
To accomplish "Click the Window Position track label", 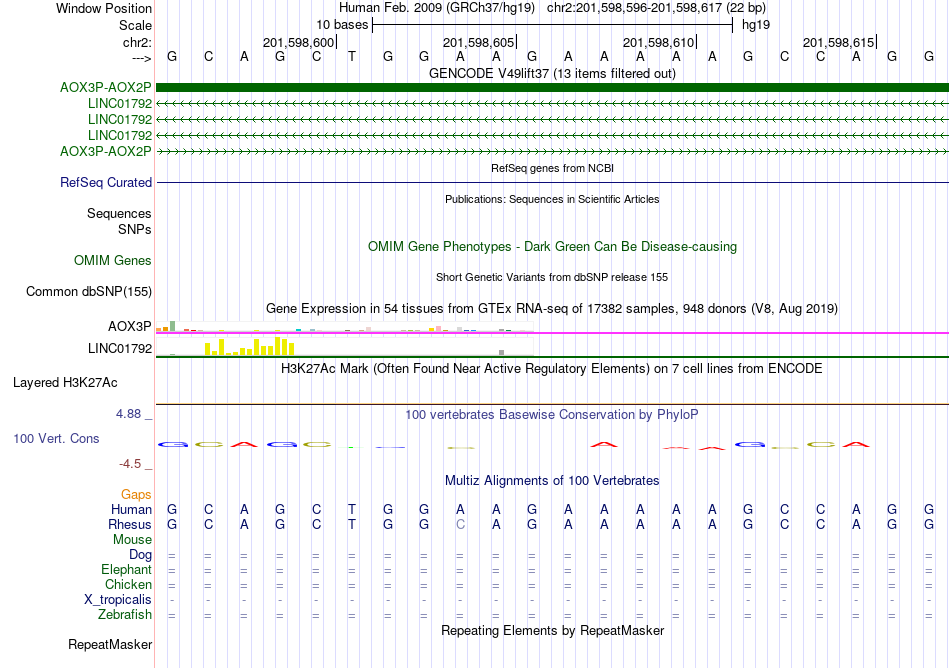I will coord(104,8).
